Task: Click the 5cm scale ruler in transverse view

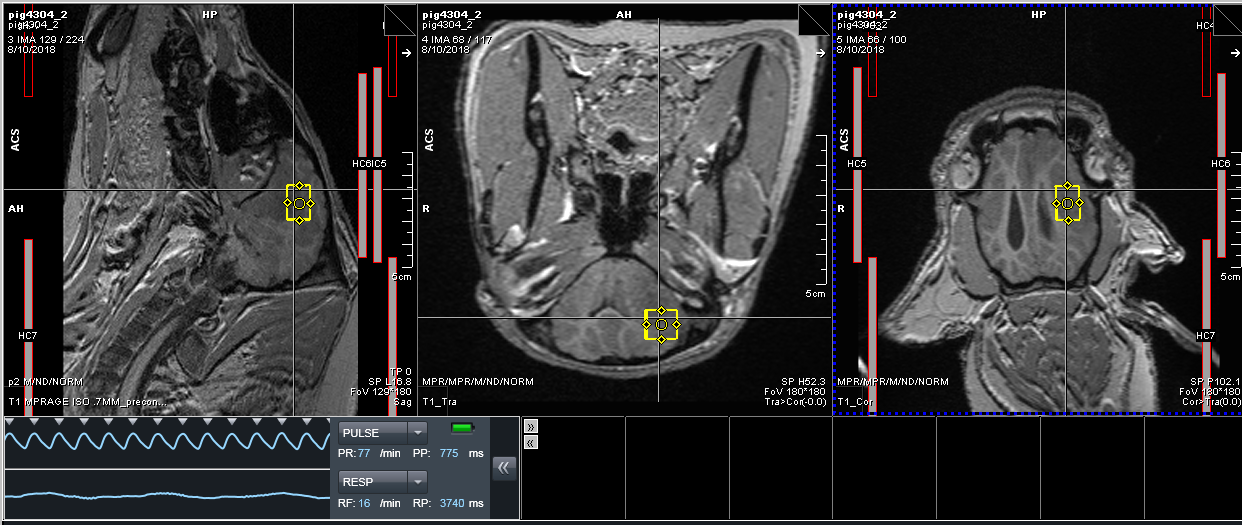Action: click(820, 220)
